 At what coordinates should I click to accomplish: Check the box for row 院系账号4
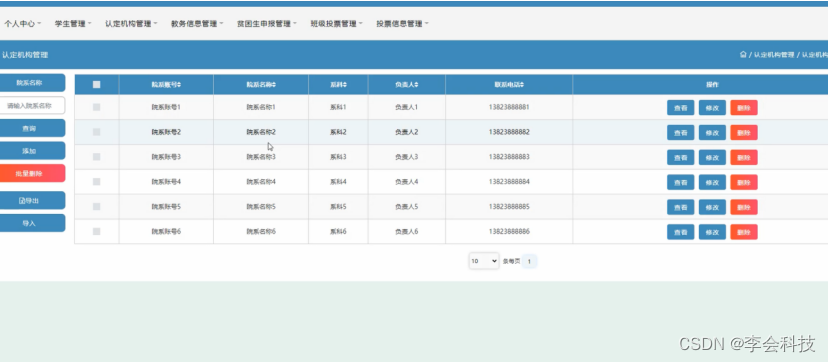tap(96, 182)
